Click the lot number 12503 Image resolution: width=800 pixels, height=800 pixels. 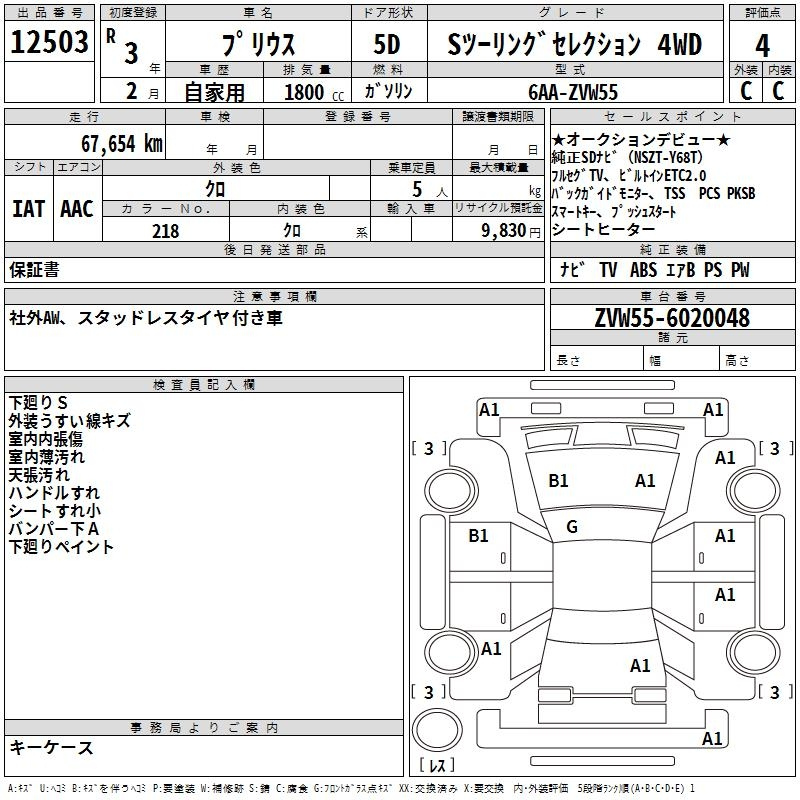[x=47, y=44]
